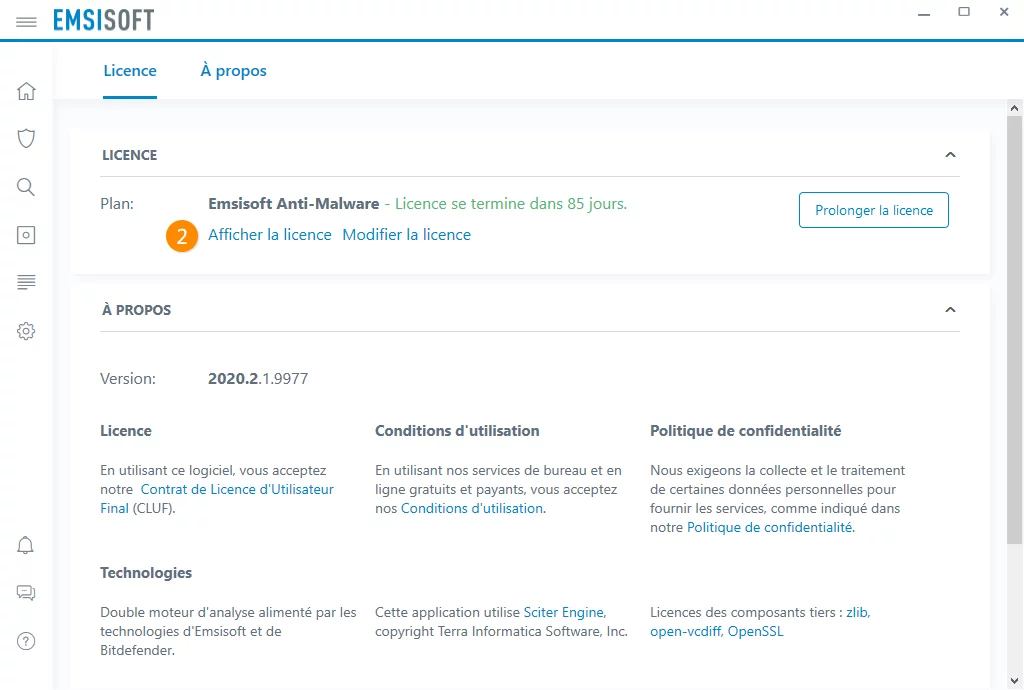Switch to the À propos tab
The height and width of the screenshot is (690, 1024).
(x=233, y=71)
